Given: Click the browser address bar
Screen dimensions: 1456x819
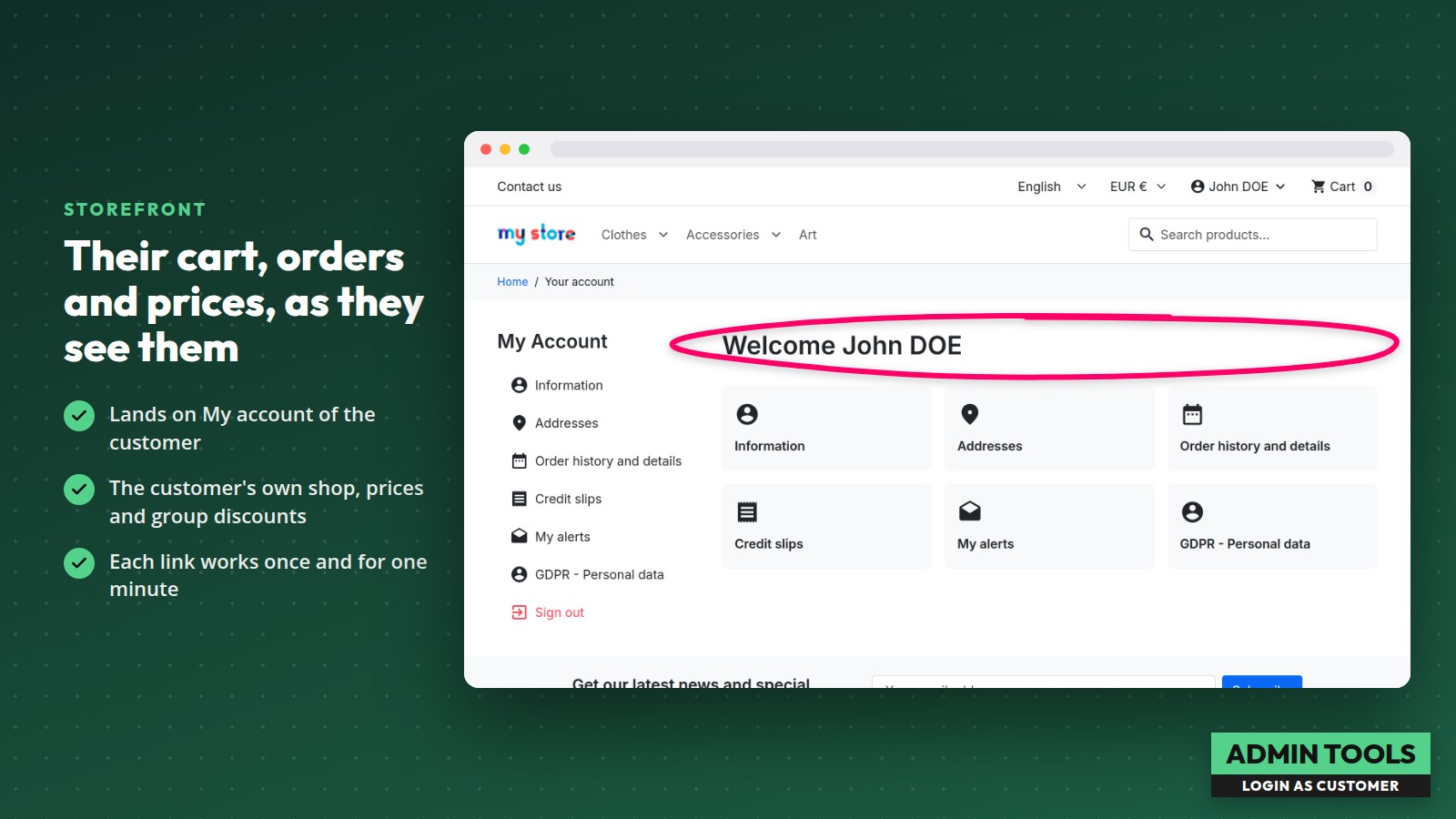Looking at the screenshot, I should (972, 149).
